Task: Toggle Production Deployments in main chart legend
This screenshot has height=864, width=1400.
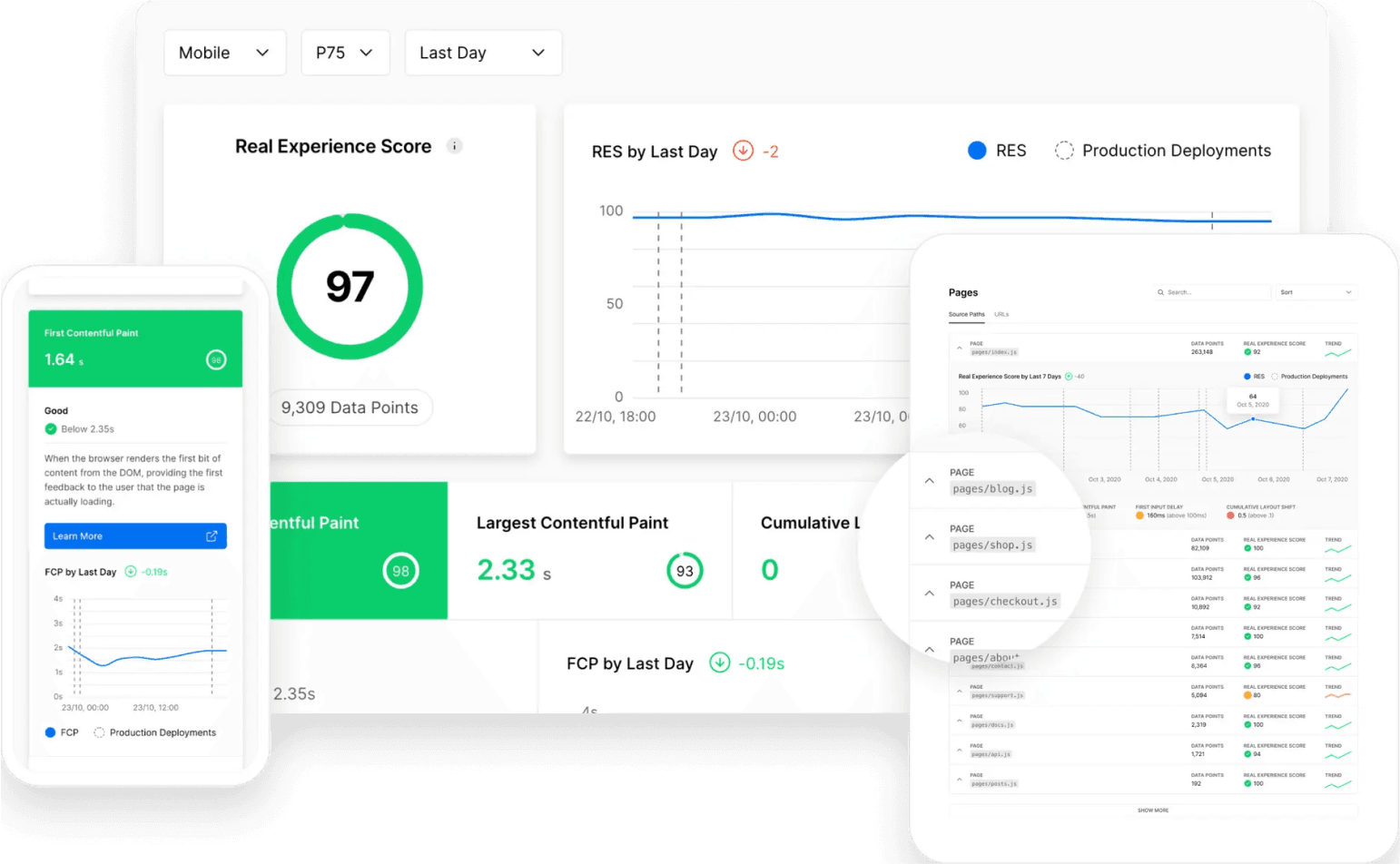Action: (x=1064, y=151)
